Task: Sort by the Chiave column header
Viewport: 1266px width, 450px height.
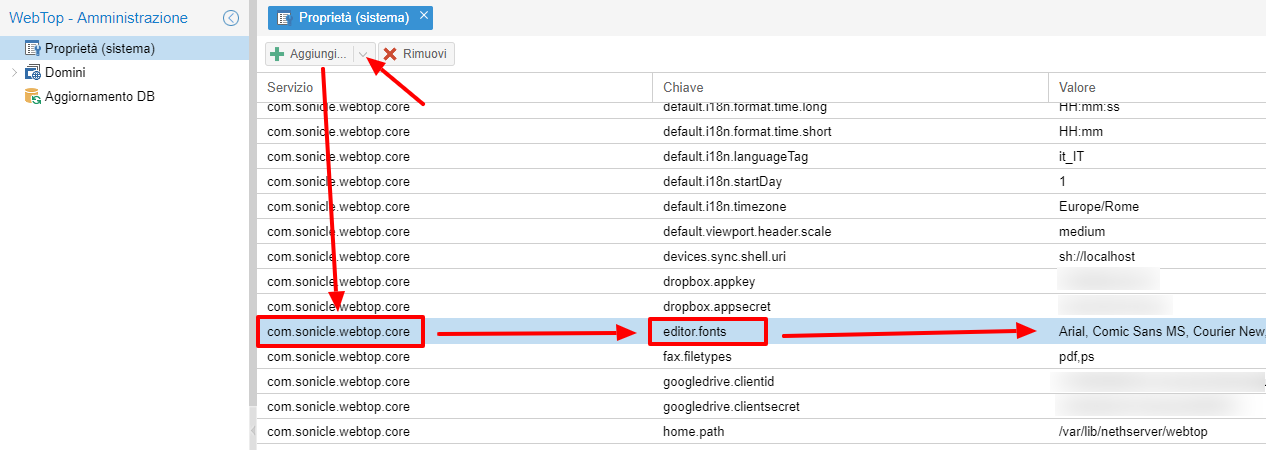Action: 850,88
